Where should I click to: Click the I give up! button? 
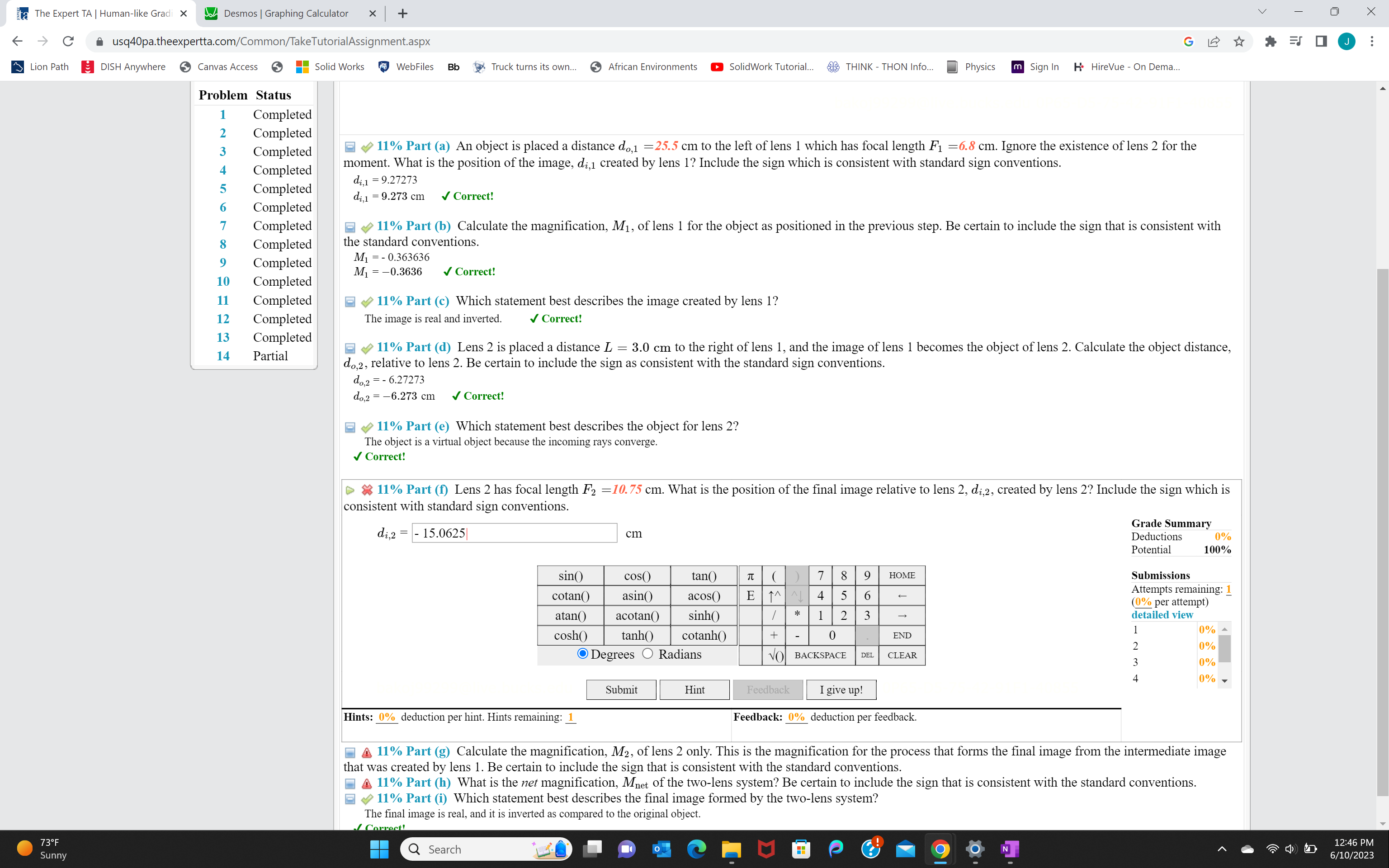[x=840, y=689]
